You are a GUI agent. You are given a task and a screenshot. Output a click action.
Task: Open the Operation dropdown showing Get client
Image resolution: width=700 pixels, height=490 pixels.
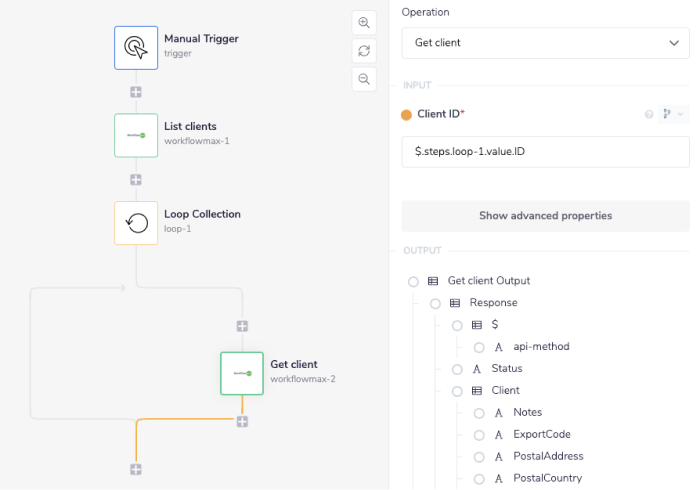click(x=545, y=43)
